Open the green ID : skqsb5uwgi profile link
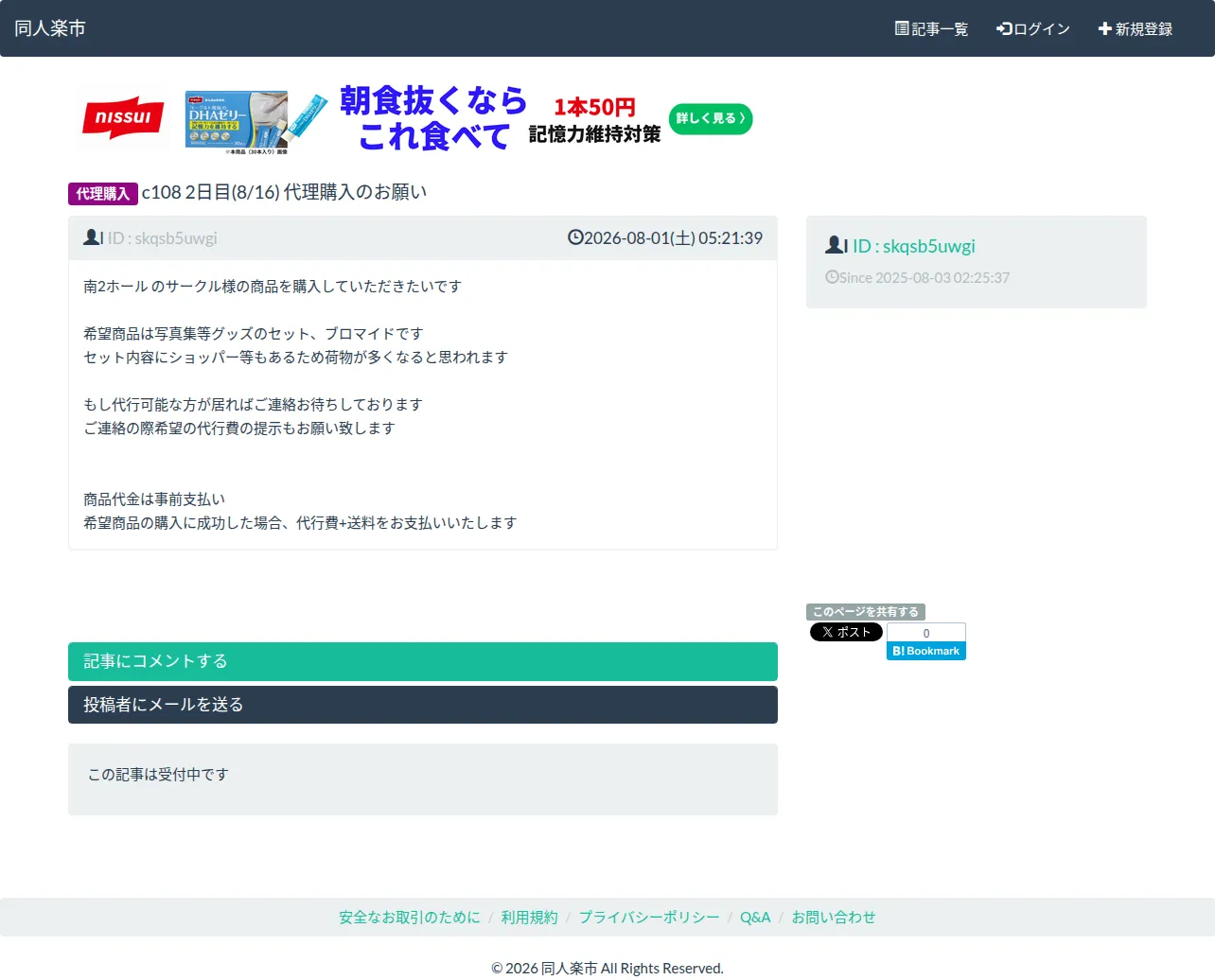Screen dimensions: 1215x980 tap(913, 246)
